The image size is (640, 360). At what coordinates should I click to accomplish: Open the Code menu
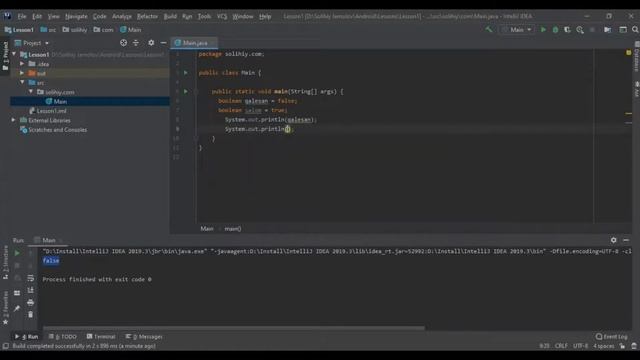(99, 16)
